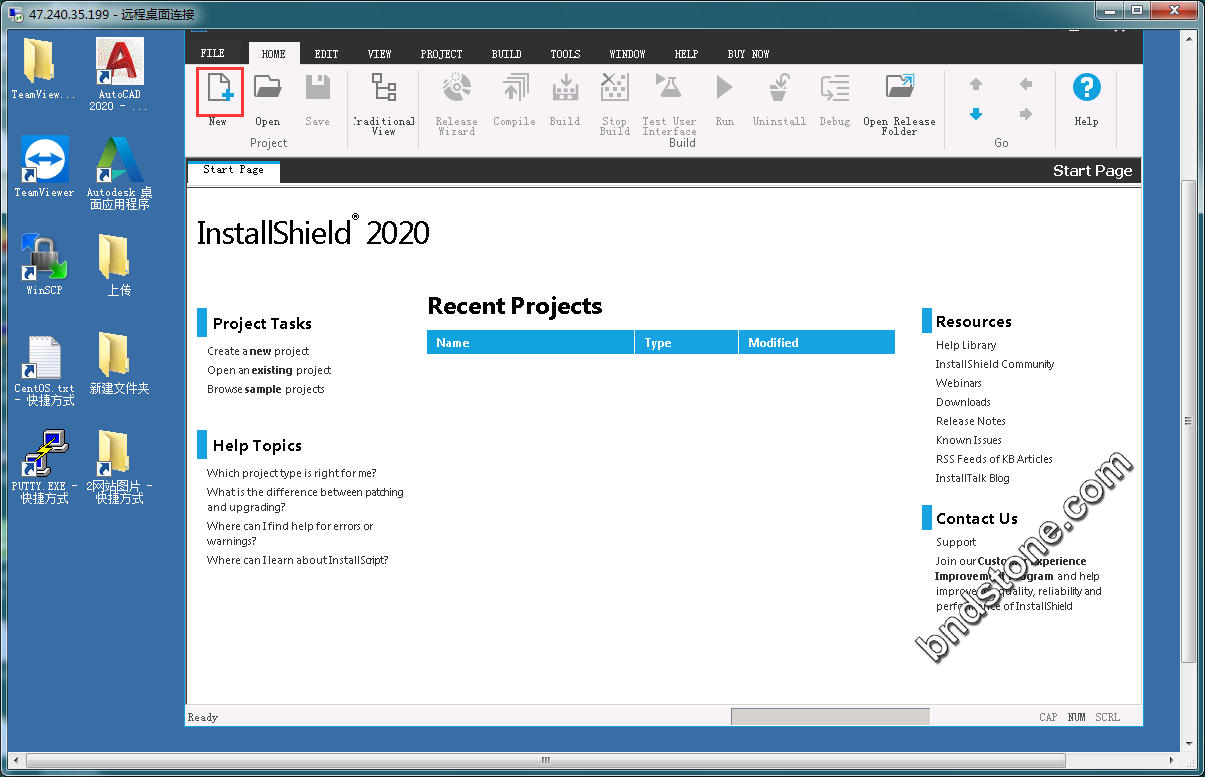
Task: Click 'Create a new project' link
Action: pyautogui.click(x=258, y=351)
